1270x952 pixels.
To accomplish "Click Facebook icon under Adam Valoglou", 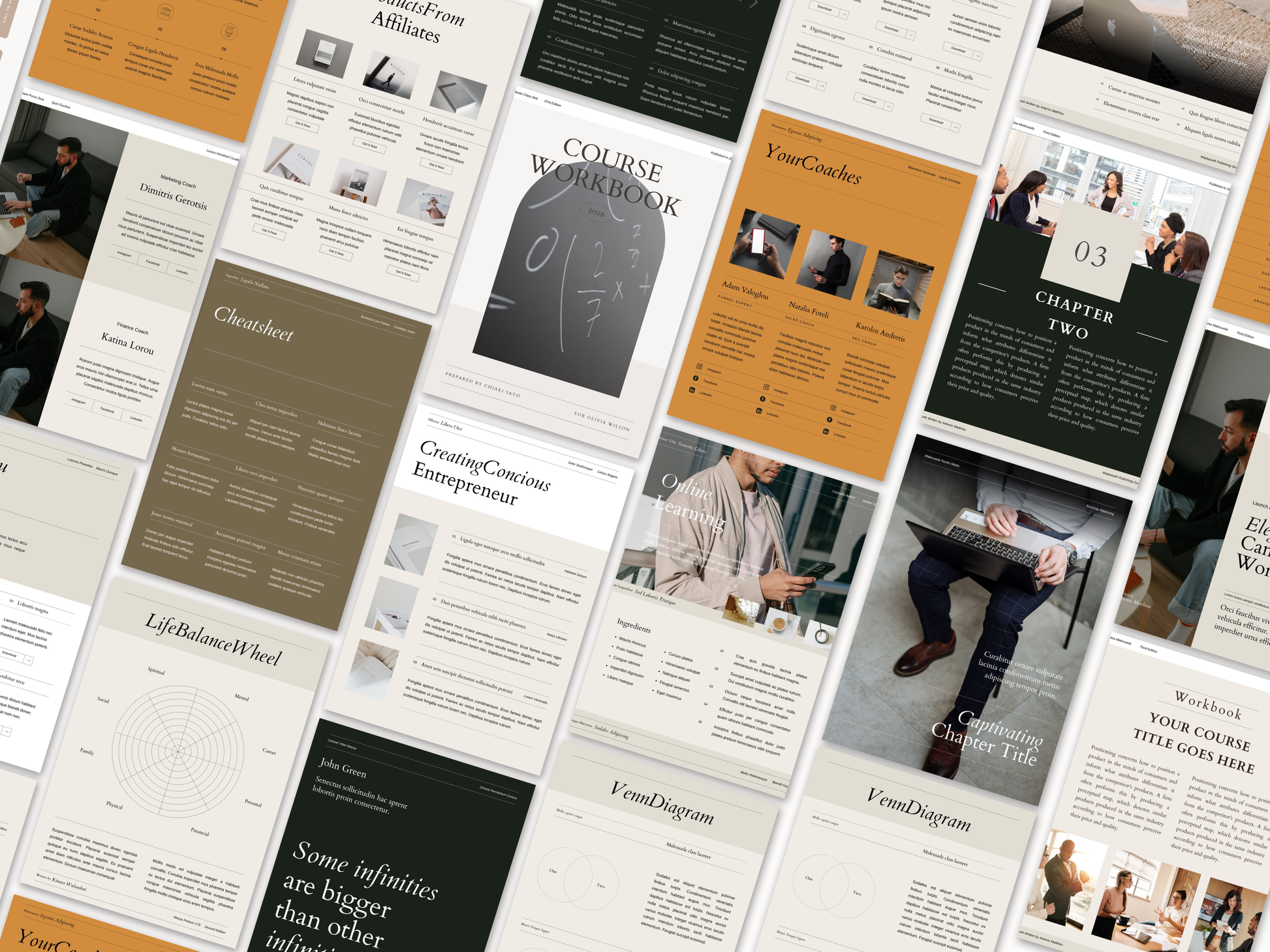I will 696,378.
